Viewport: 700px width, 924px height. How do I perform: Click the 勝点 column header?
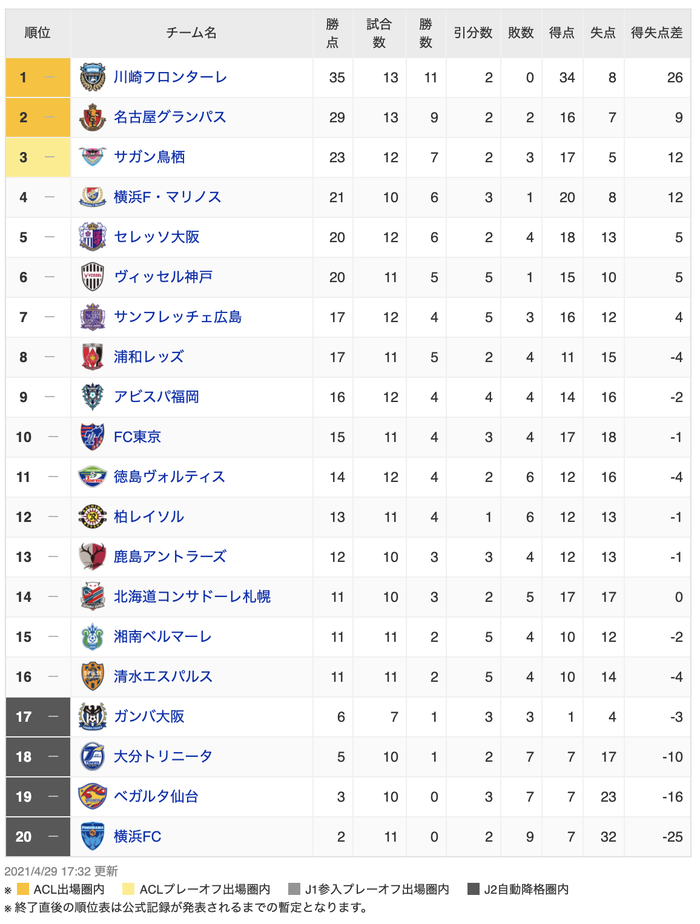334,33
